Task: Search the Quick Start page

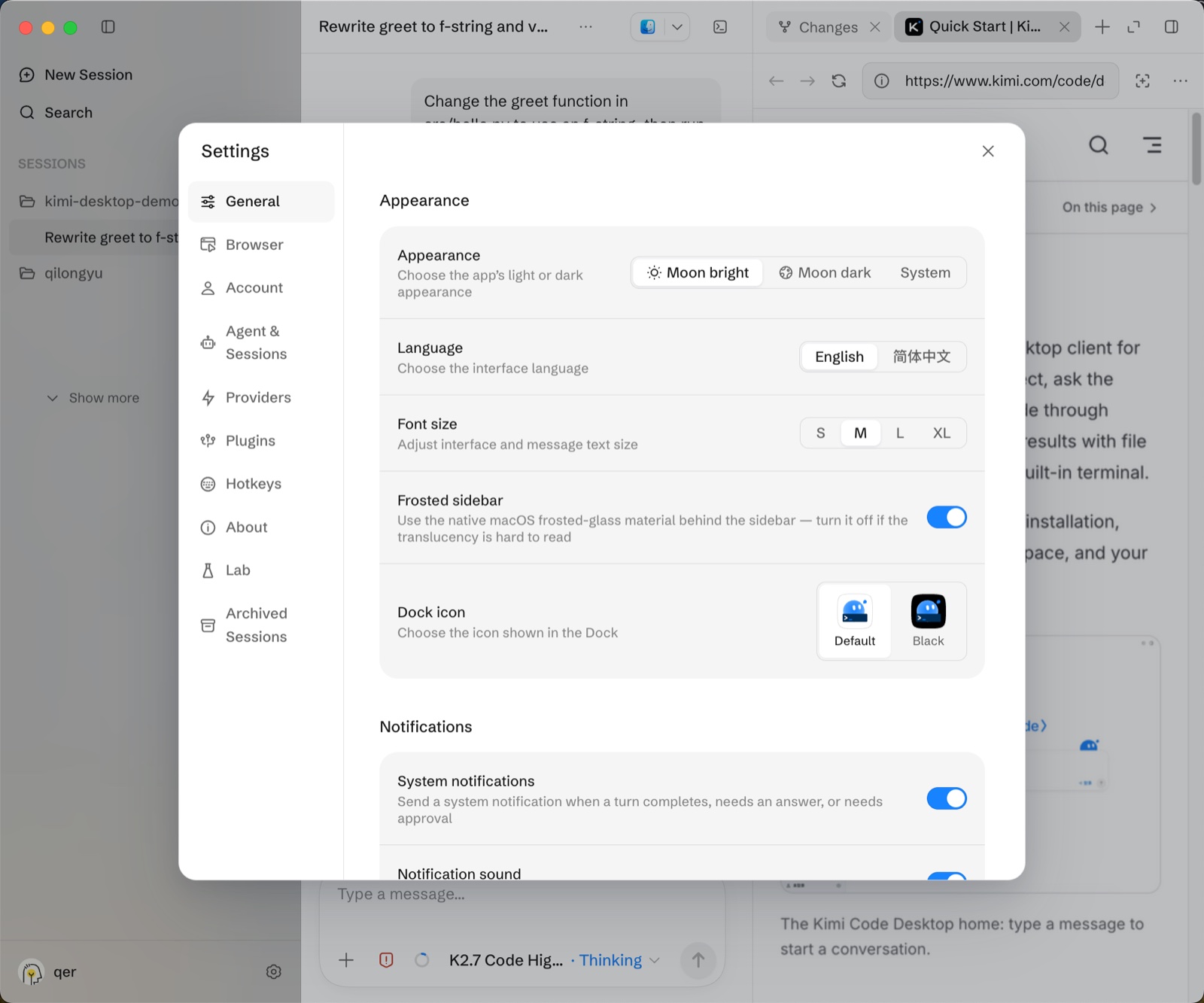Action: (x=1099, y=145)
